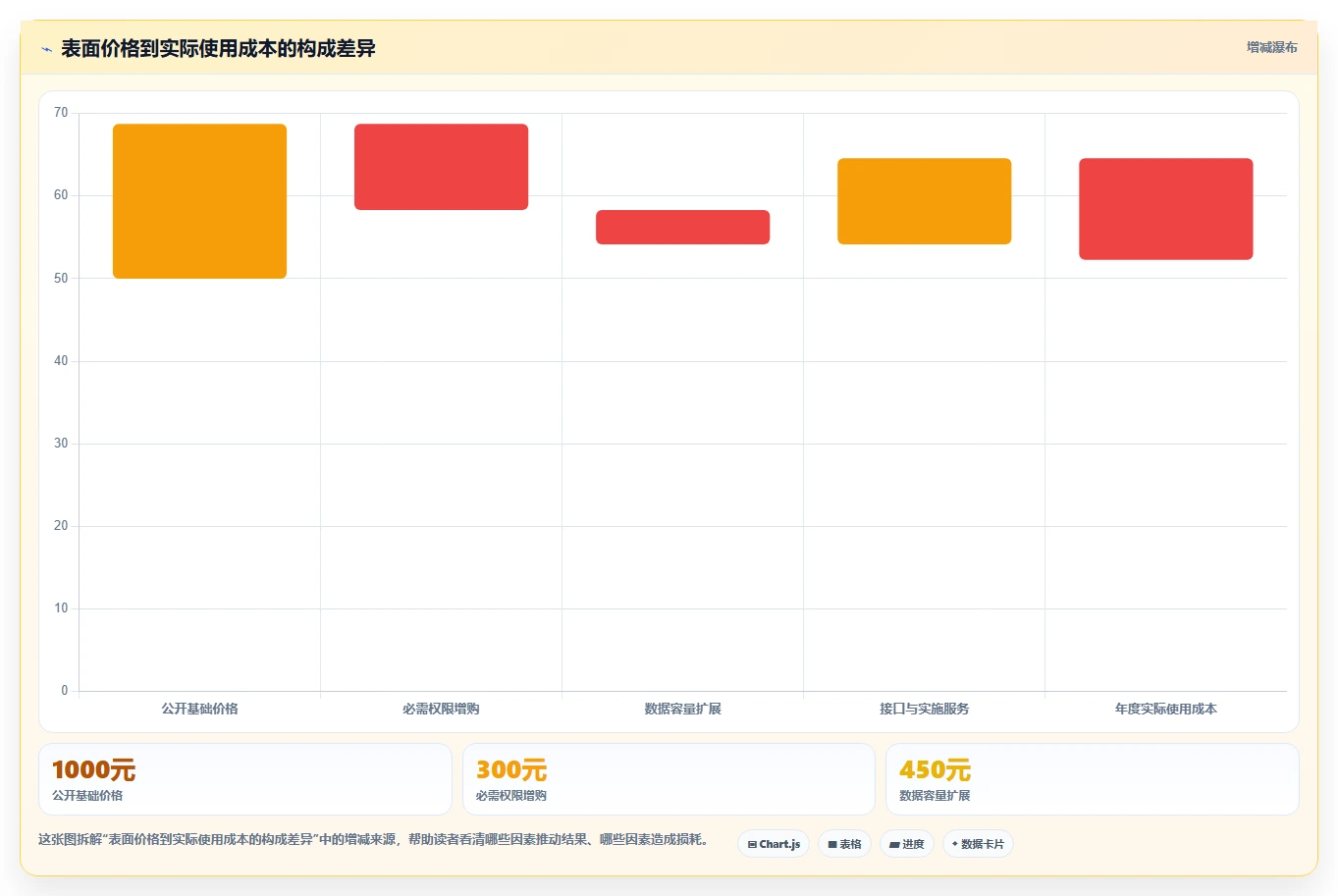This screenshot has width=1338, height=896.
Task: Click x-axis label 接口与实施服务
Action: click(x=925, y=709)
